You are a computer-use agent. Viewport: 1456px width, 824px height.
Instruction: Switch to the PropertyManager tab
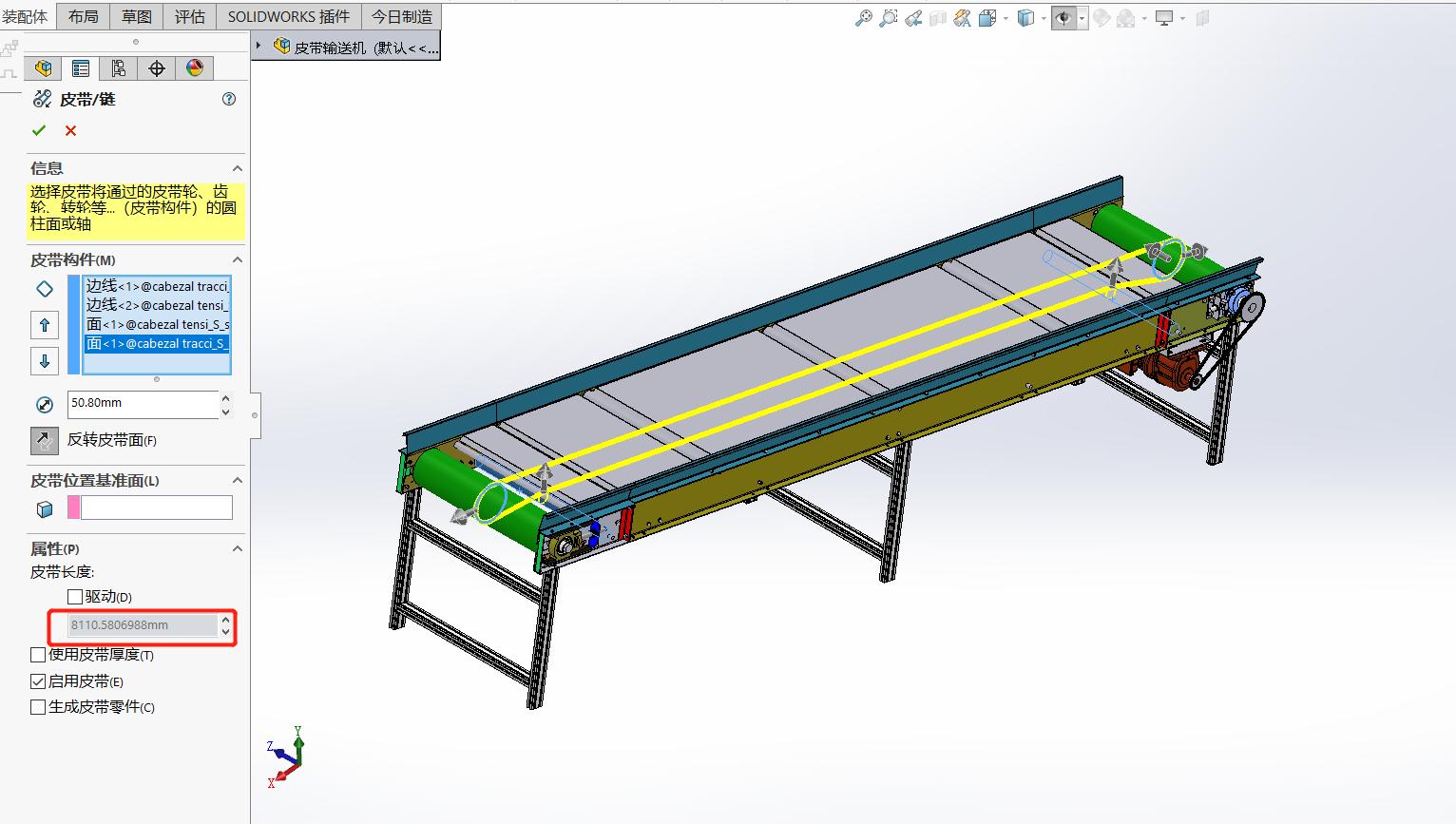coord(81,68)
